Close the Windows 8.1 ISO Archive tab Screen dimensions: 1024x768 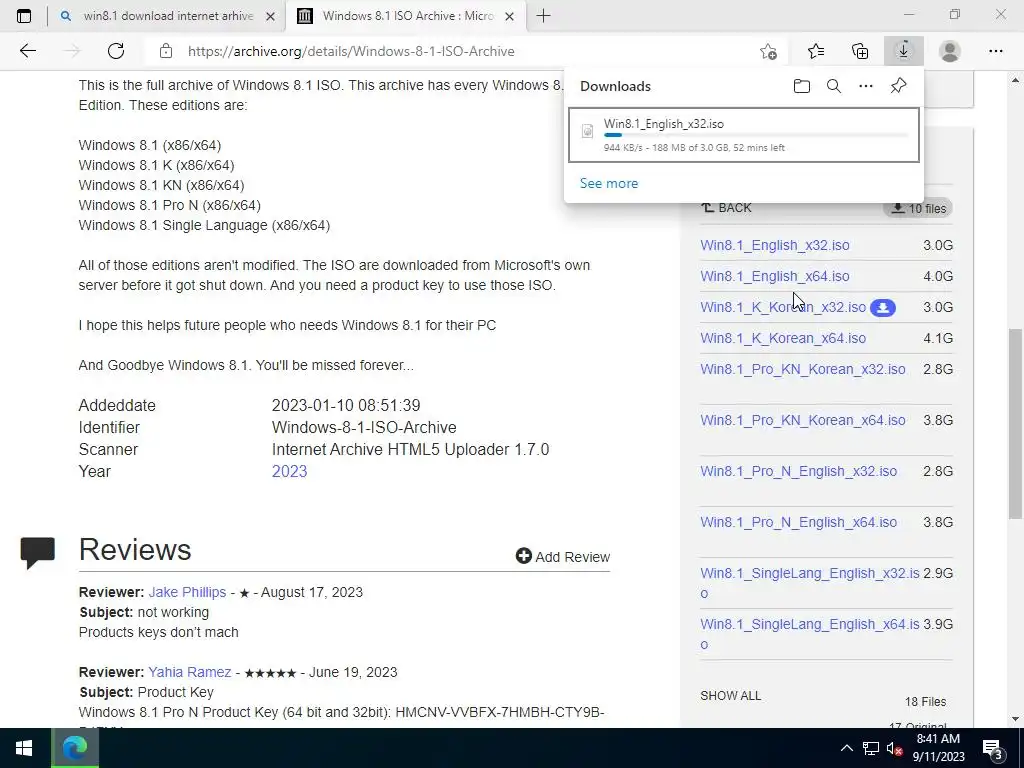[510, 16]
